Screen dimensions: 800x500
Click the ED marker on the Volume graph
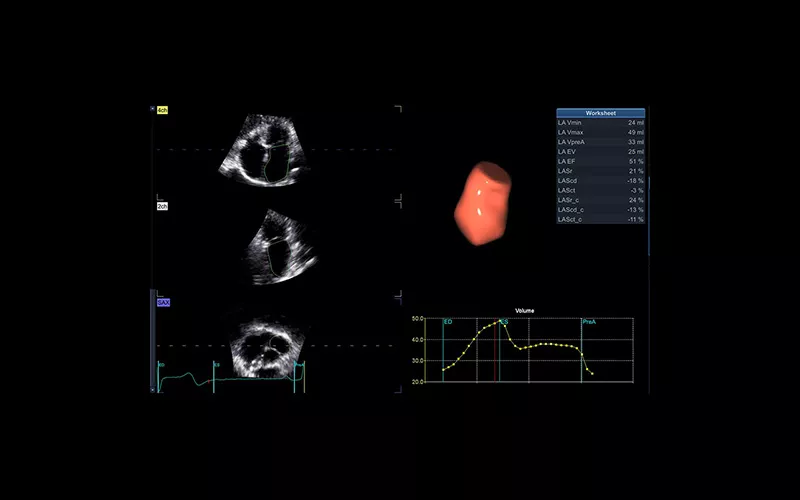448,322
